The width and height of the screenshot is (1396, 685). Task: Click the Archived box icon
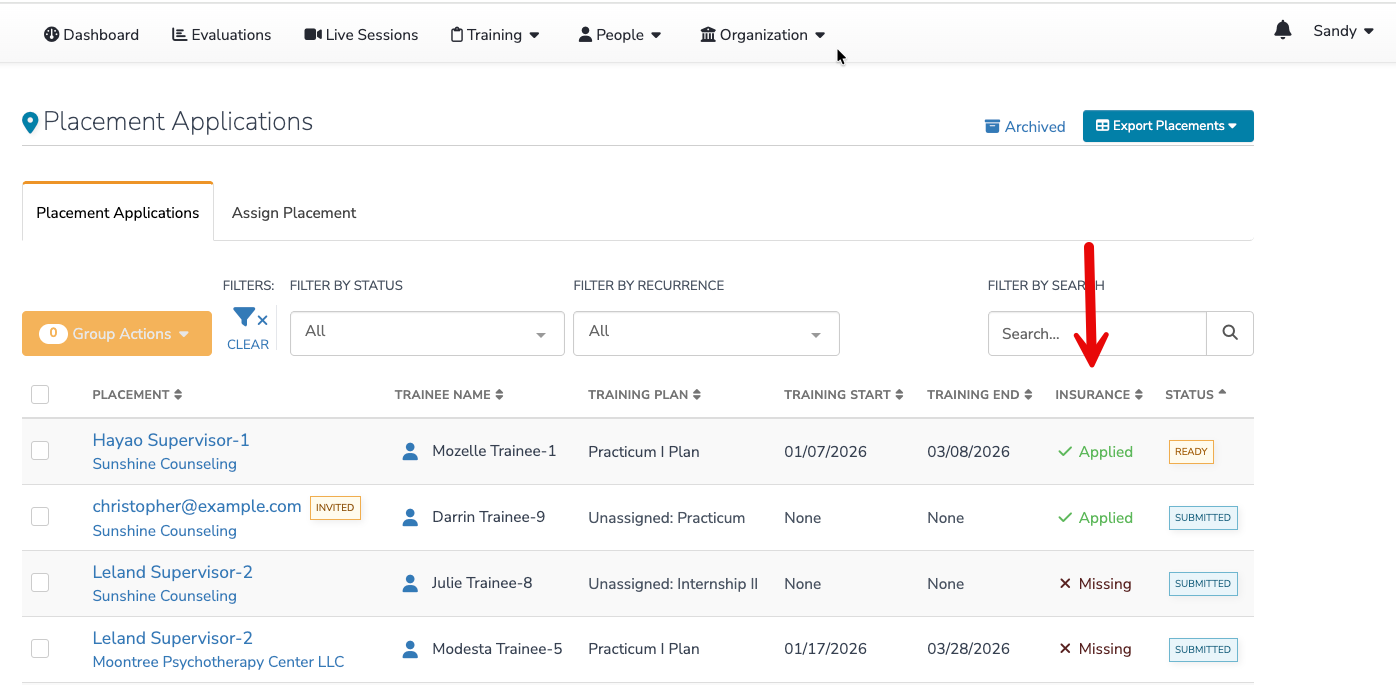992,126
